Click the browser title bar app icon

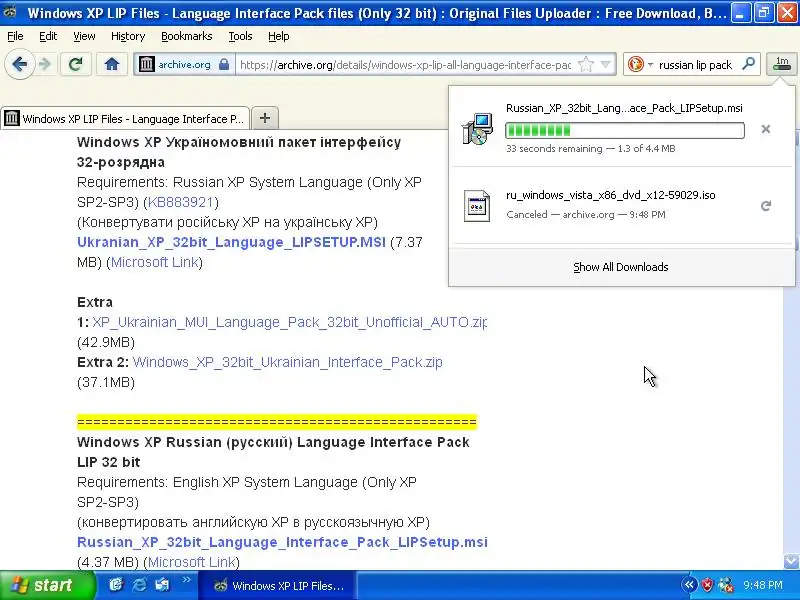[10, 11]
